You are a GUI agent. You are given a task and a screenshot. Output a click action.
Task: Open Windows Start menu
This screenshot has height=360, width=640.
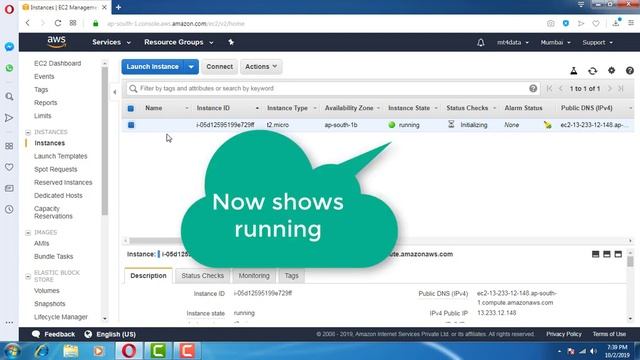coord(12,351)
